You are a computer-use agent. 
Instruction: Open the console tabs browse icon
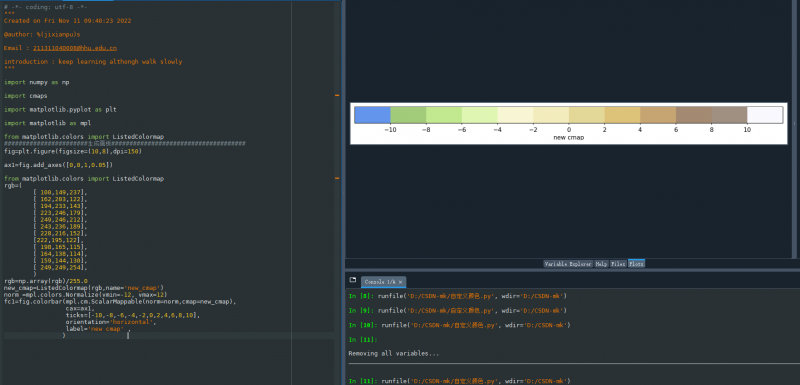click(x=353, y=280)
